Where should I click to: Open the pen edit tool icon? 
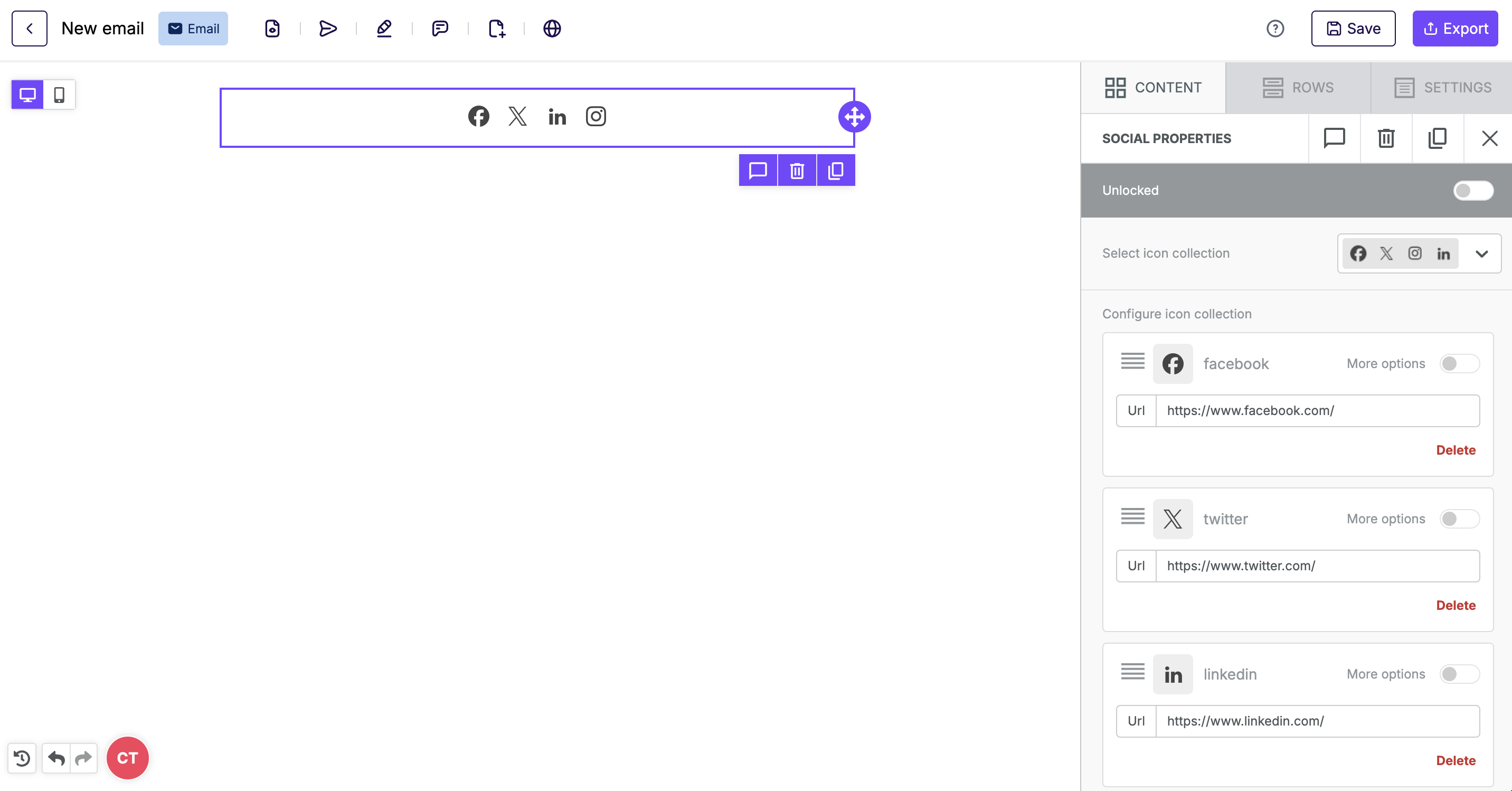pos(384,28)
